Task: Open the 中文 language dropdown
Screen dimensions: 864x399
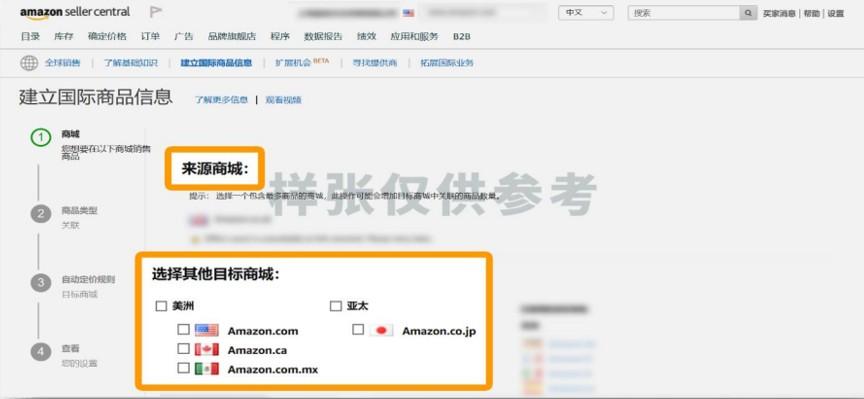Action: coord(586,13)
